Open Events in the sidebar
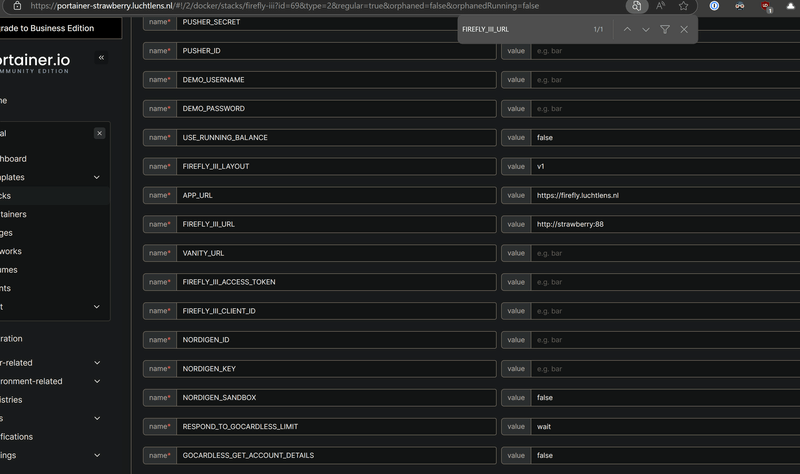This screenshot has height=474, width=800. click(x=6, y=288)
